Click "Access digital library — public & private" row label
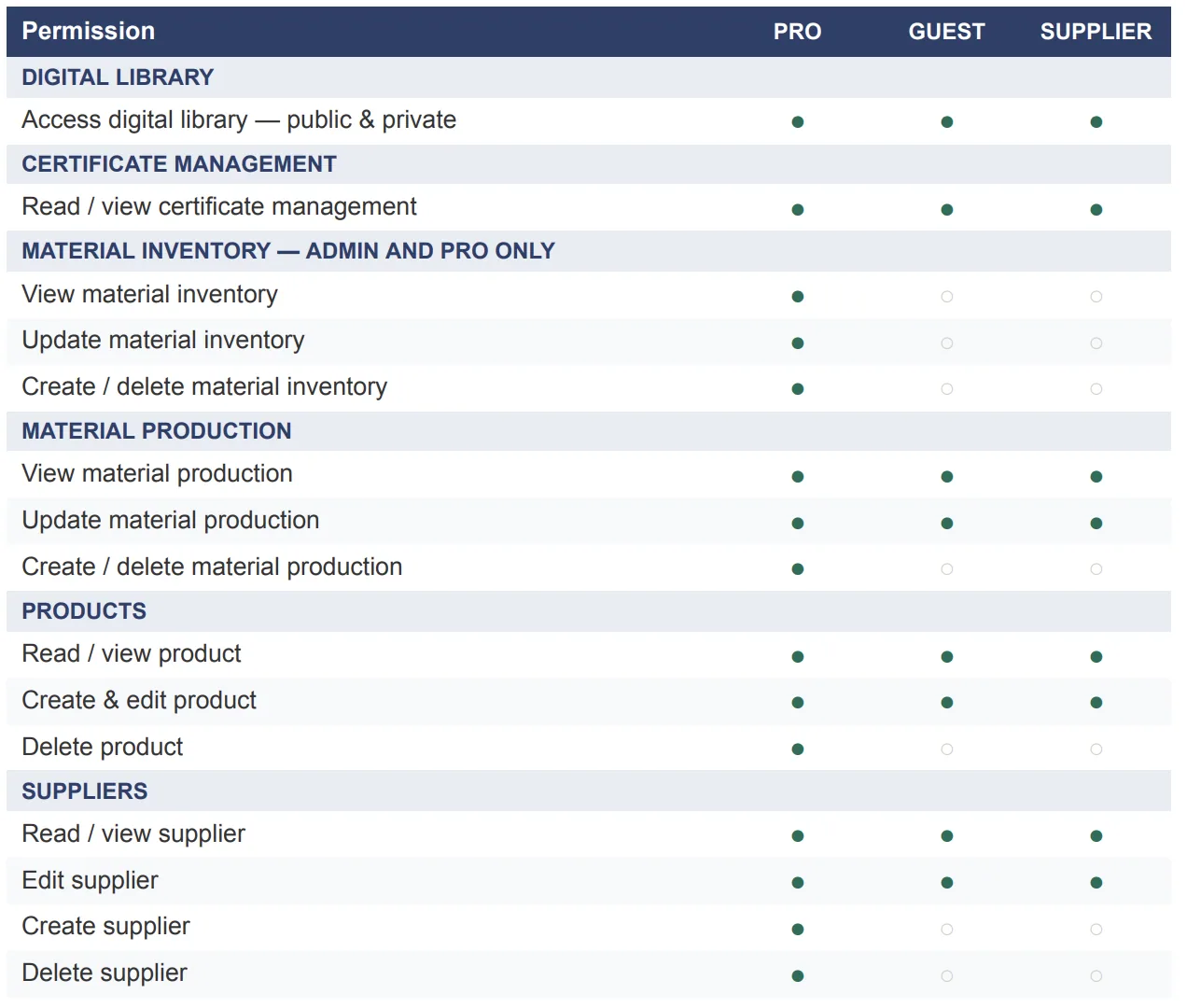Viewport: 1187px width, 1008px height. tap(239, 120)
